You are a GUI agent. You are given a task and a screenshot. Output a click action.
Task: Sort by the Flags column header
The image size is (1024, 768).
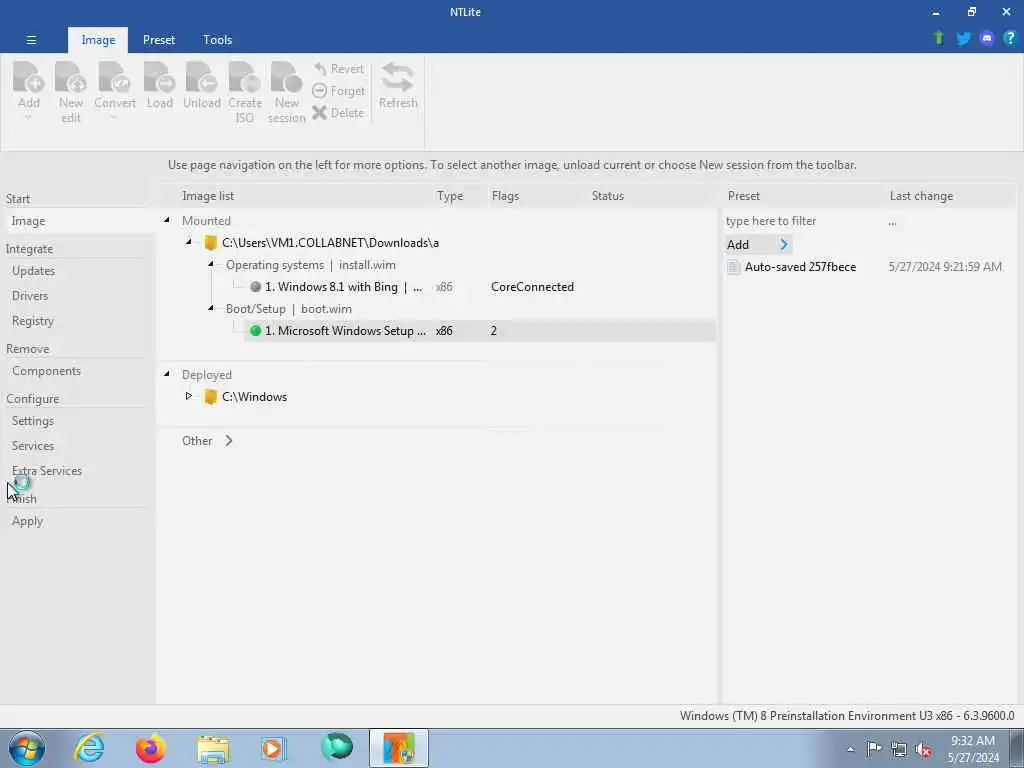[505, 196]
